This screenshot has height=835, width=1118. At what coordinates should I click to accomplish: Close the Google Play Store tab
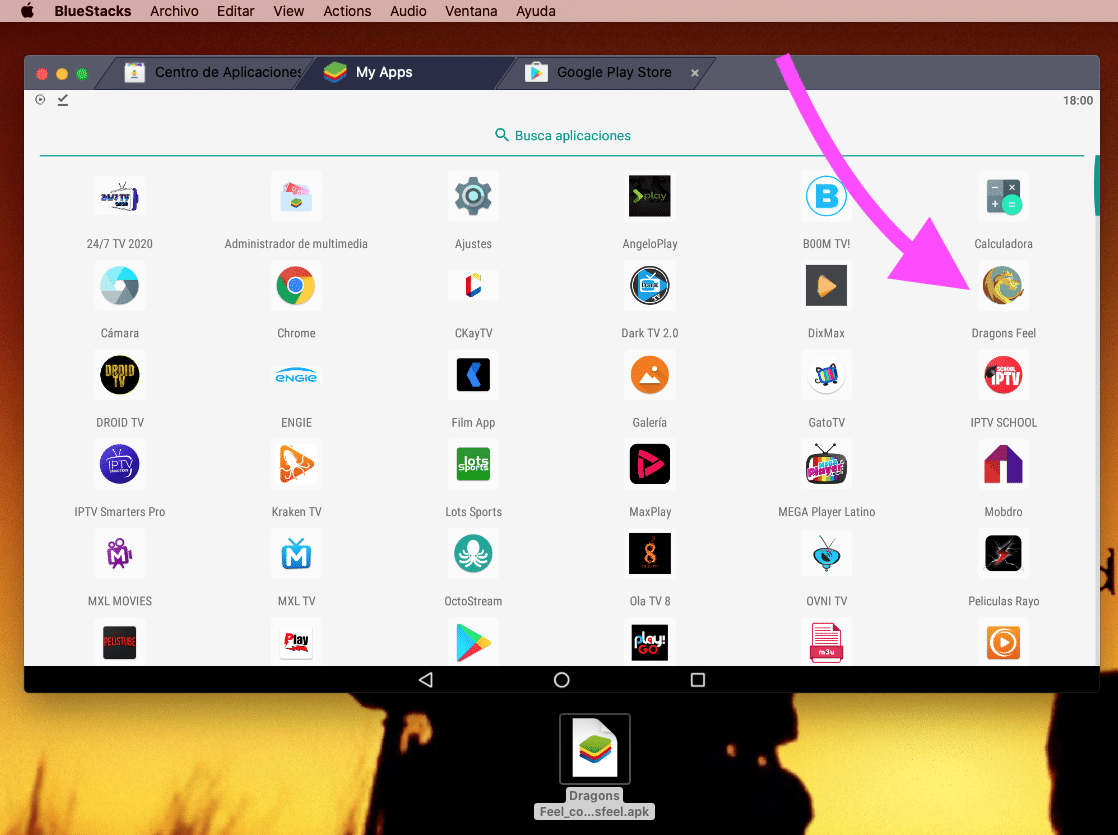pos(695,73)
